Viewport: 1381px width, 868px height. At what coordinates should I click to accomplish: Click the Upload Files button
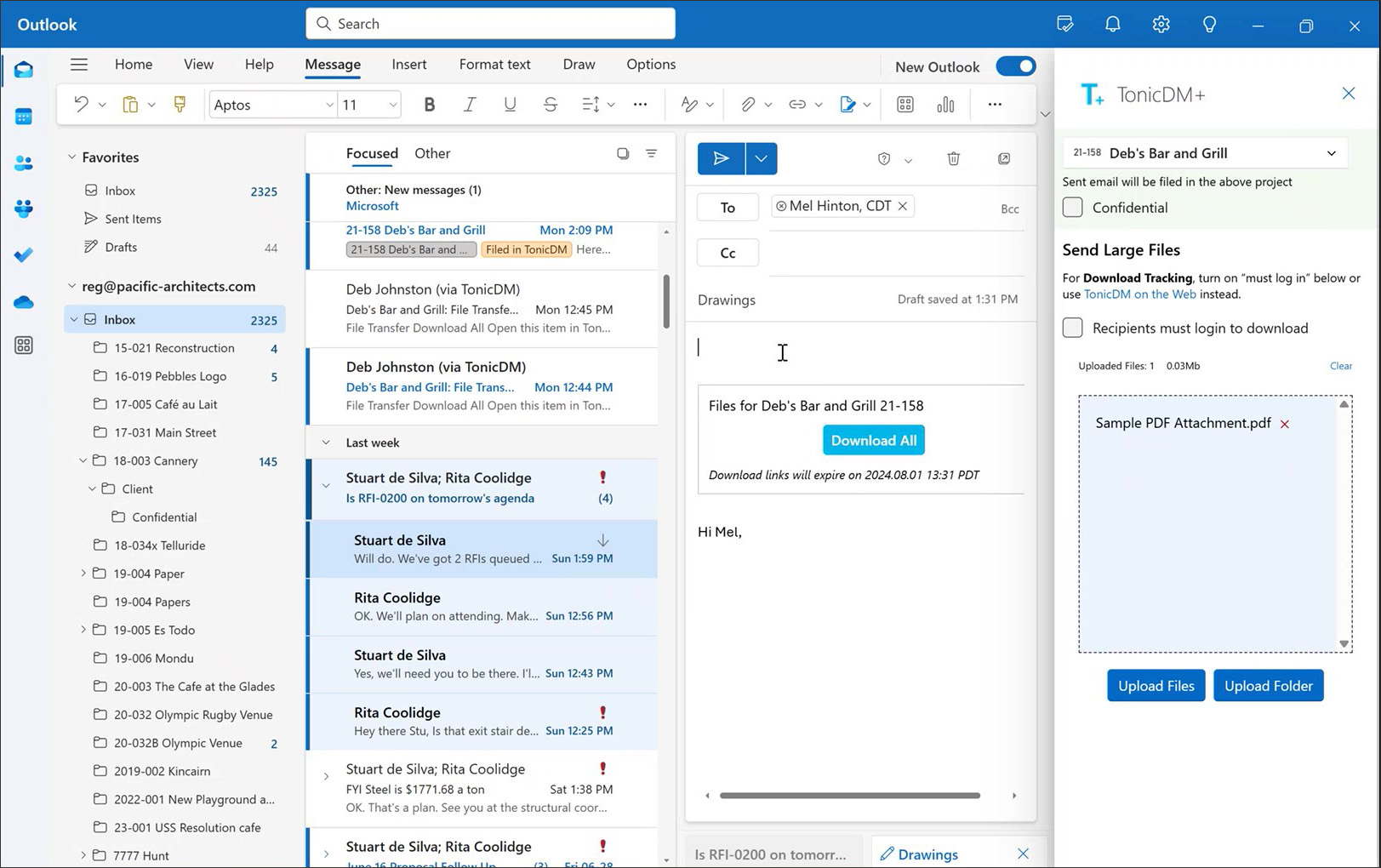pyautogui.click(x=1156, y=685)
